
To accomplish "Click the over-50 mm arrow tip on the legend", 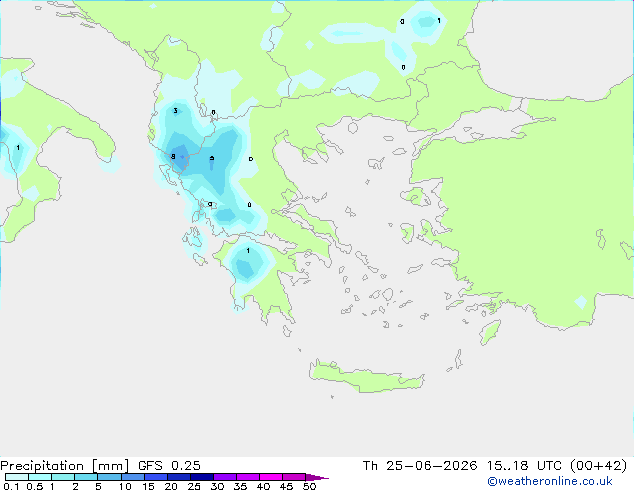I will (x=317, y=477).
